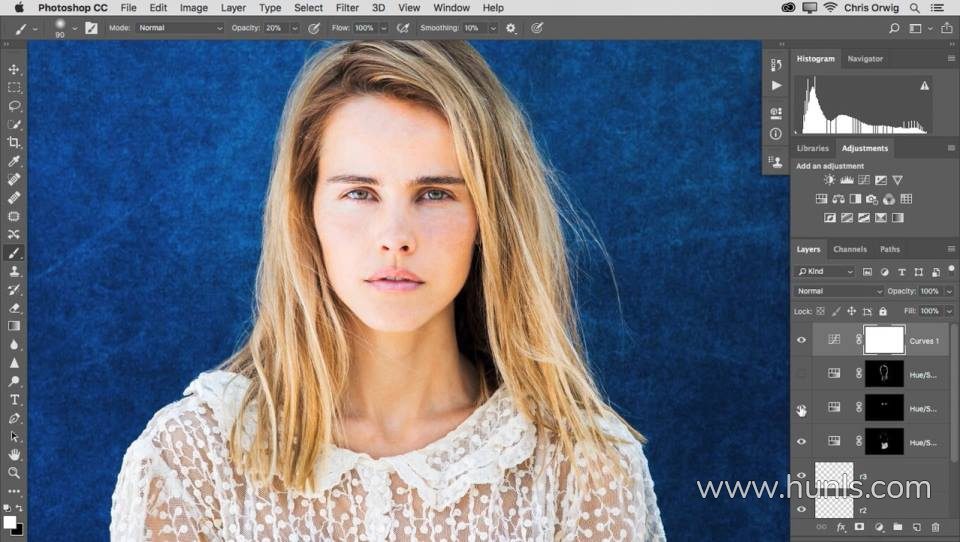Viewport: 960px width, 542px height.
Task: Select the Pen tool
Action: [x=13, y=418]
